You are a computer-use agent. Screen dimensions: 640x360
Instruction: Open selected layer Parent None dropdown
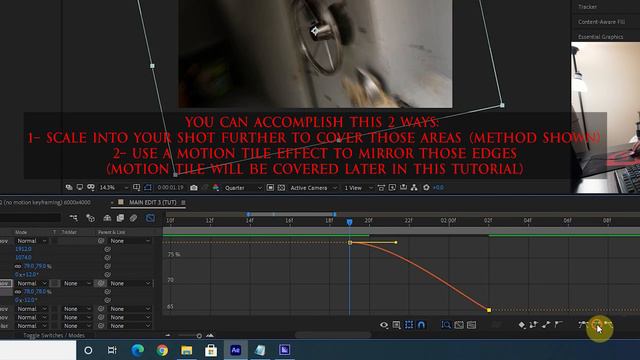click(x=130, y=283)
